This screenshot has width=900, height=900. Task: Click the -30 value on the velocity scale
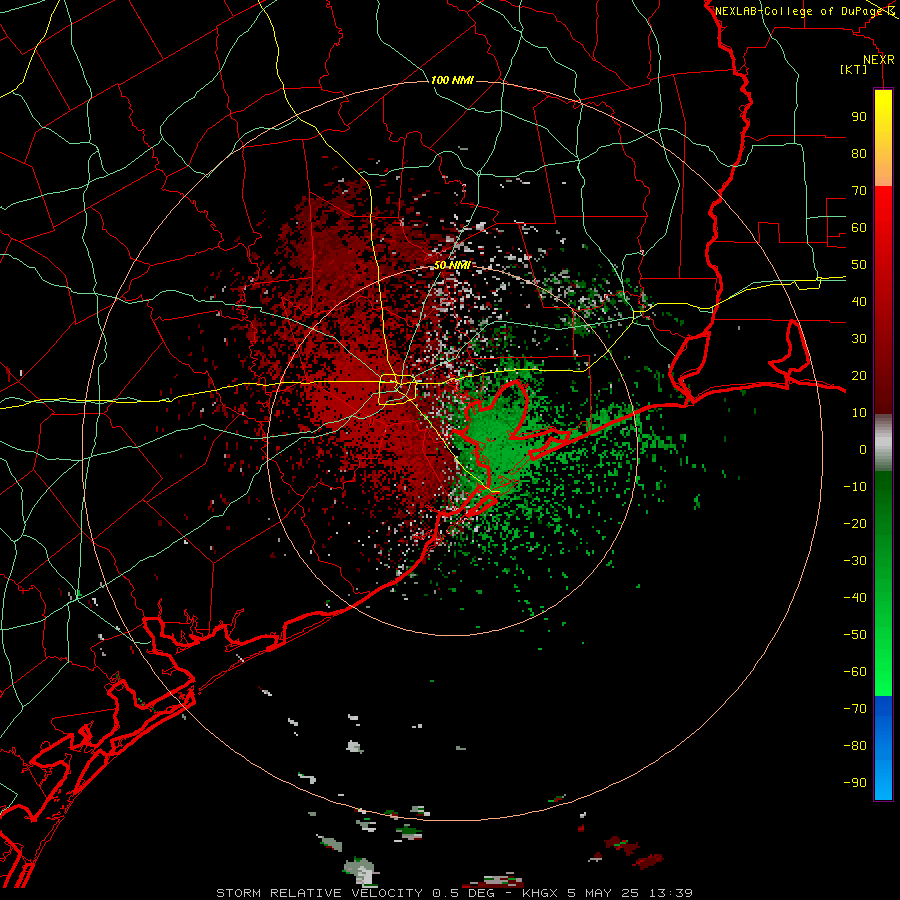pyautogui.click(x=855, y=561)
